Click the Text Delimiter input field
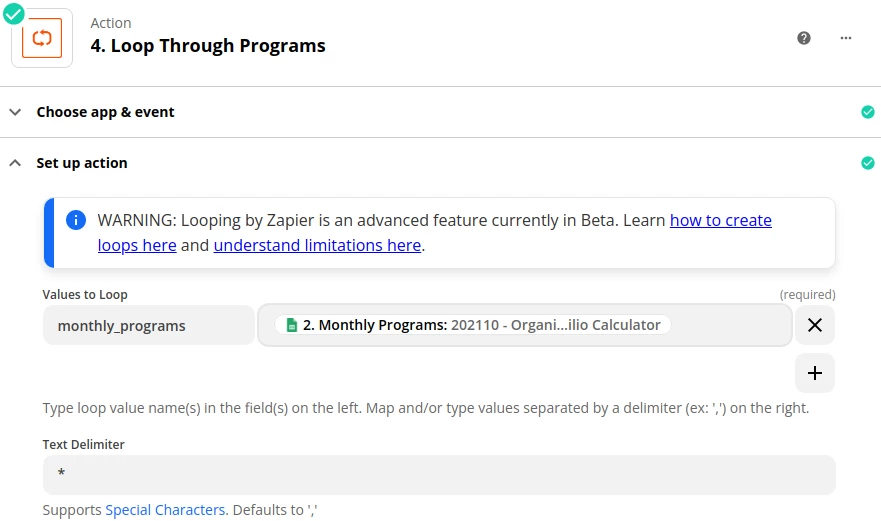The width and height of the screenshot is (881, 521). click(439, 474)
